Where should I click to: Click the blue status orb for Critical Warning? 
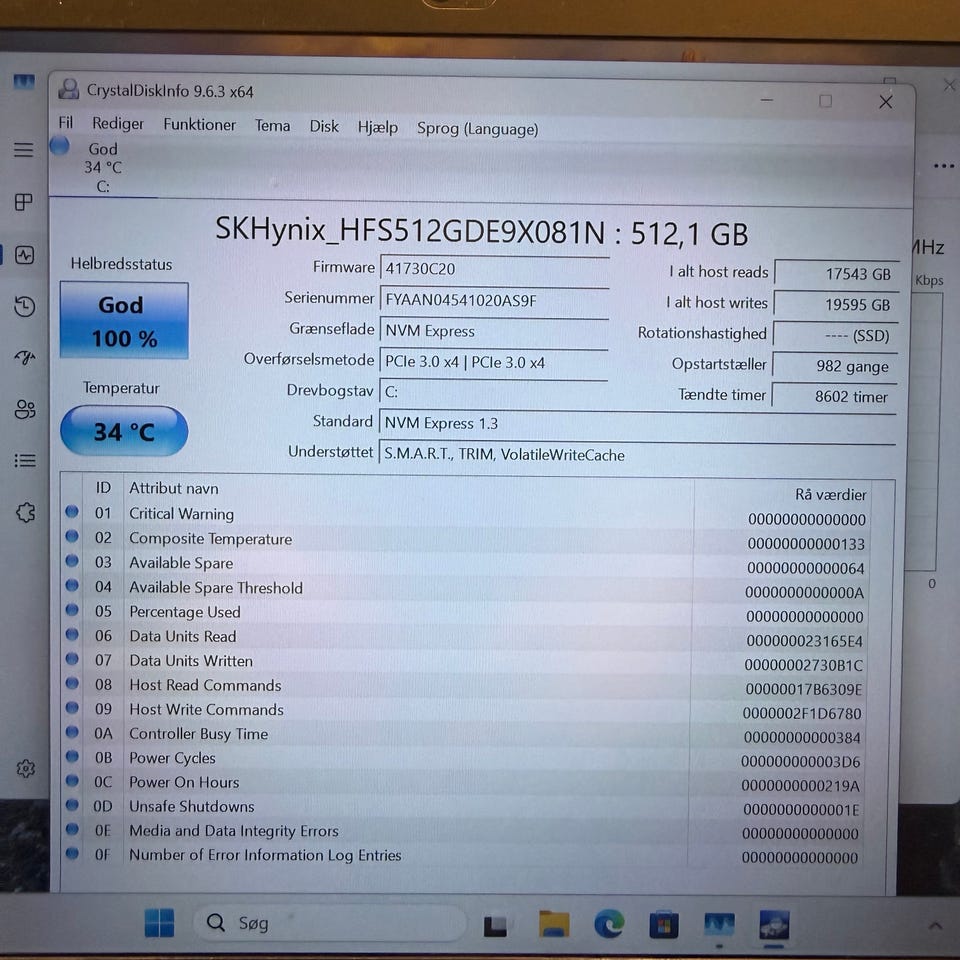point(72,511)
